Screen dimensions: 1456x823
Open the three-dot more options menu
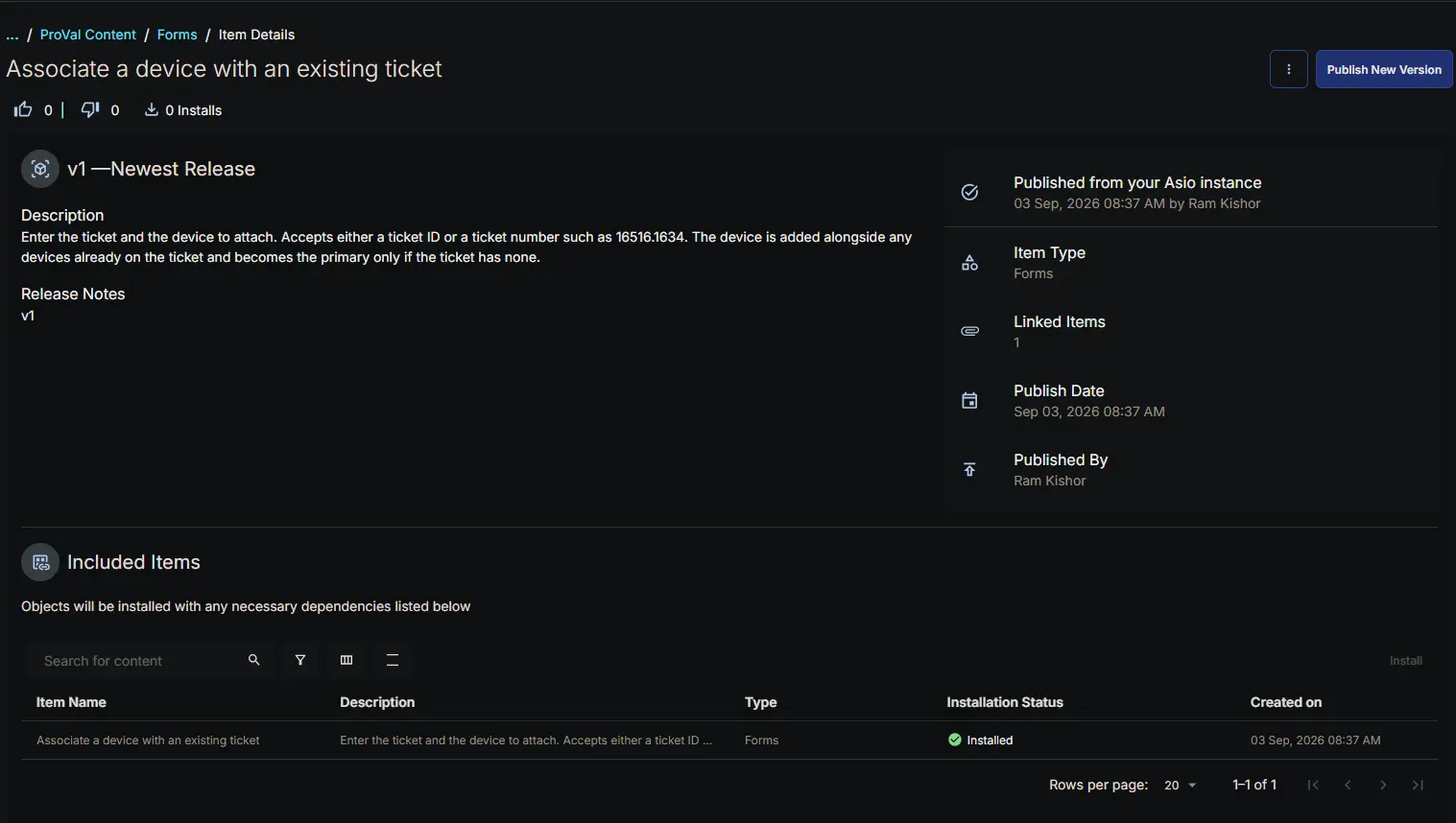1288,69
